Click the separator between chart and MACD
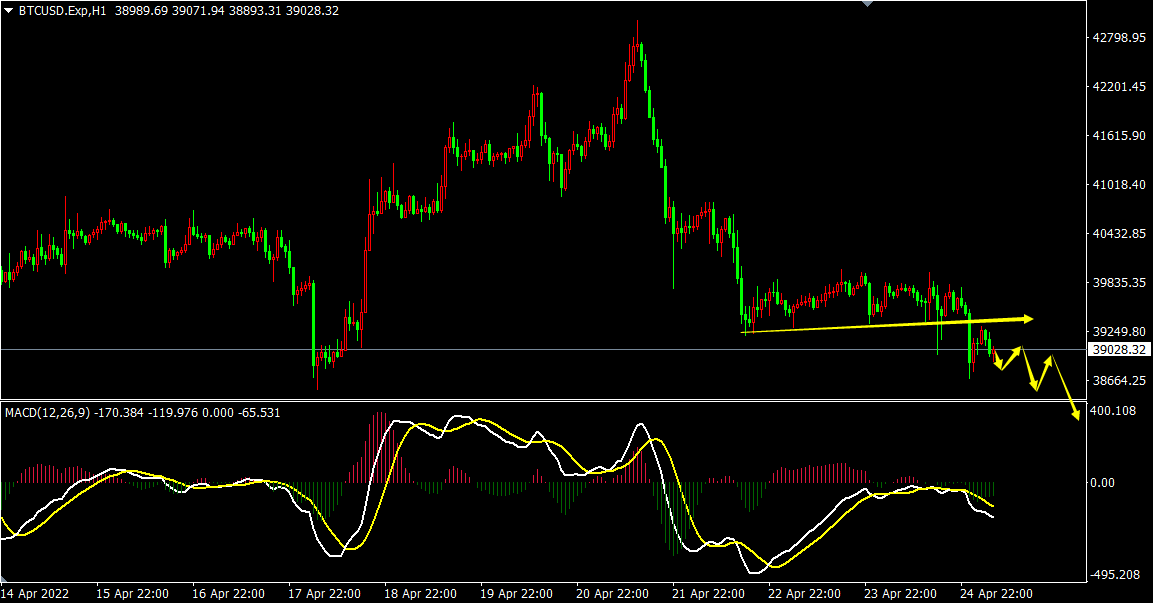The width and height of the screenshot is (1153, 603). point(540,401)
